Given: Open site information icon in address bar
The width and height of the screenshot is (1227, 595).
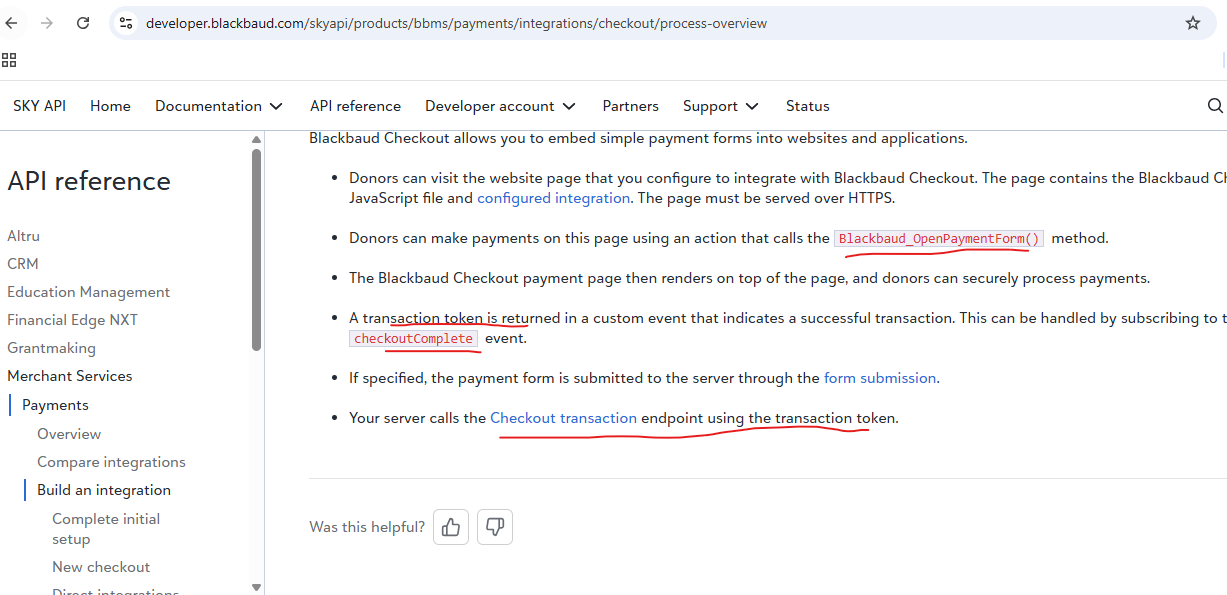Looking at the screenshot, I should (125, 23).
